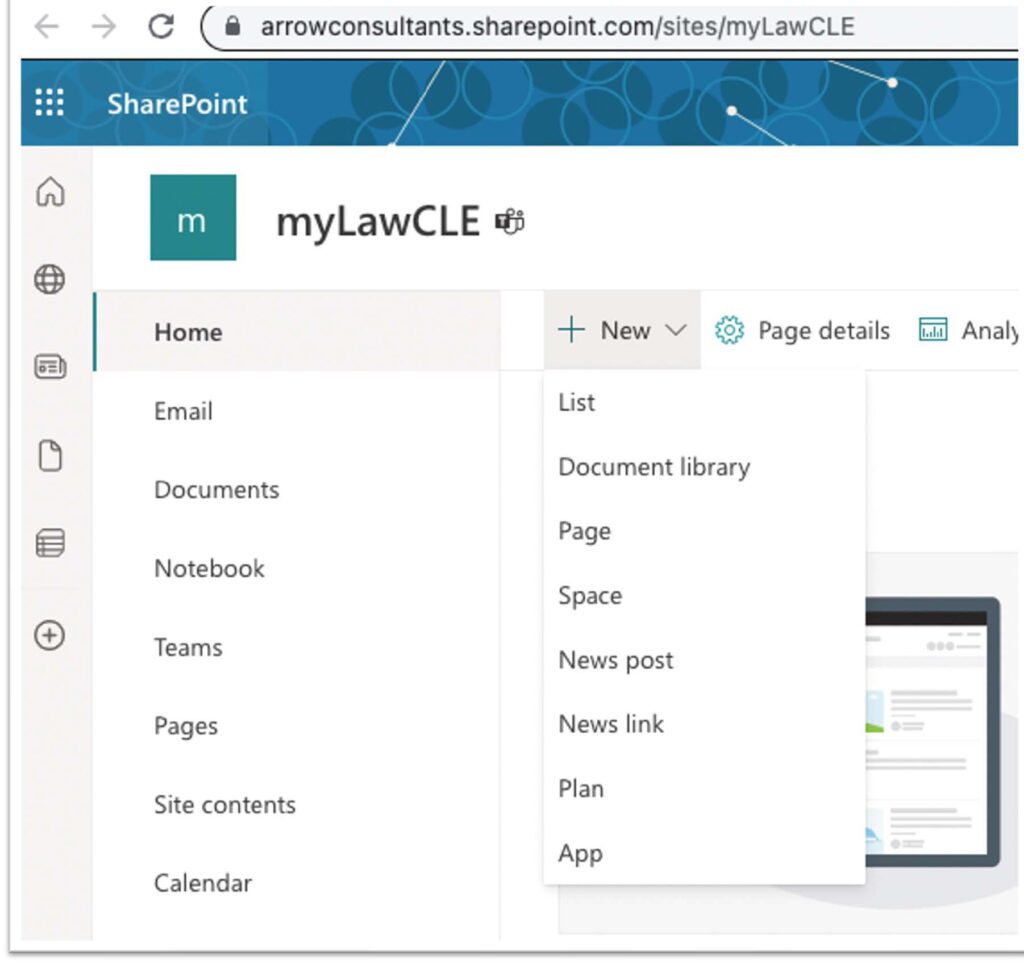This screenshot has height=964, width=1024.
Task: Click the Home icon in left rail
Action: tap(50, 192)
